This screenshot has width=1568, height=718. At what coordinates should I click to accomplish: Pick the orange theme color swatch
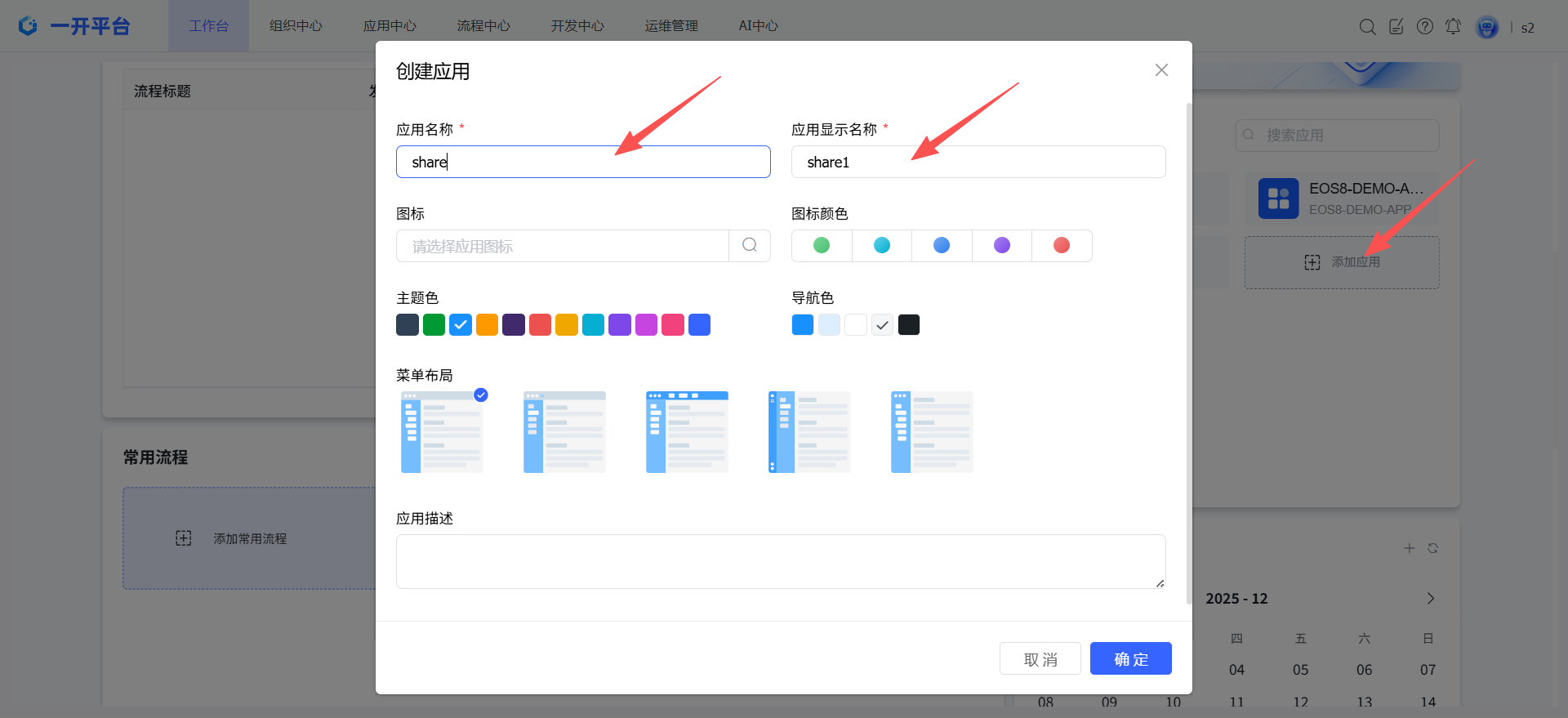click(x=487, y=325)
